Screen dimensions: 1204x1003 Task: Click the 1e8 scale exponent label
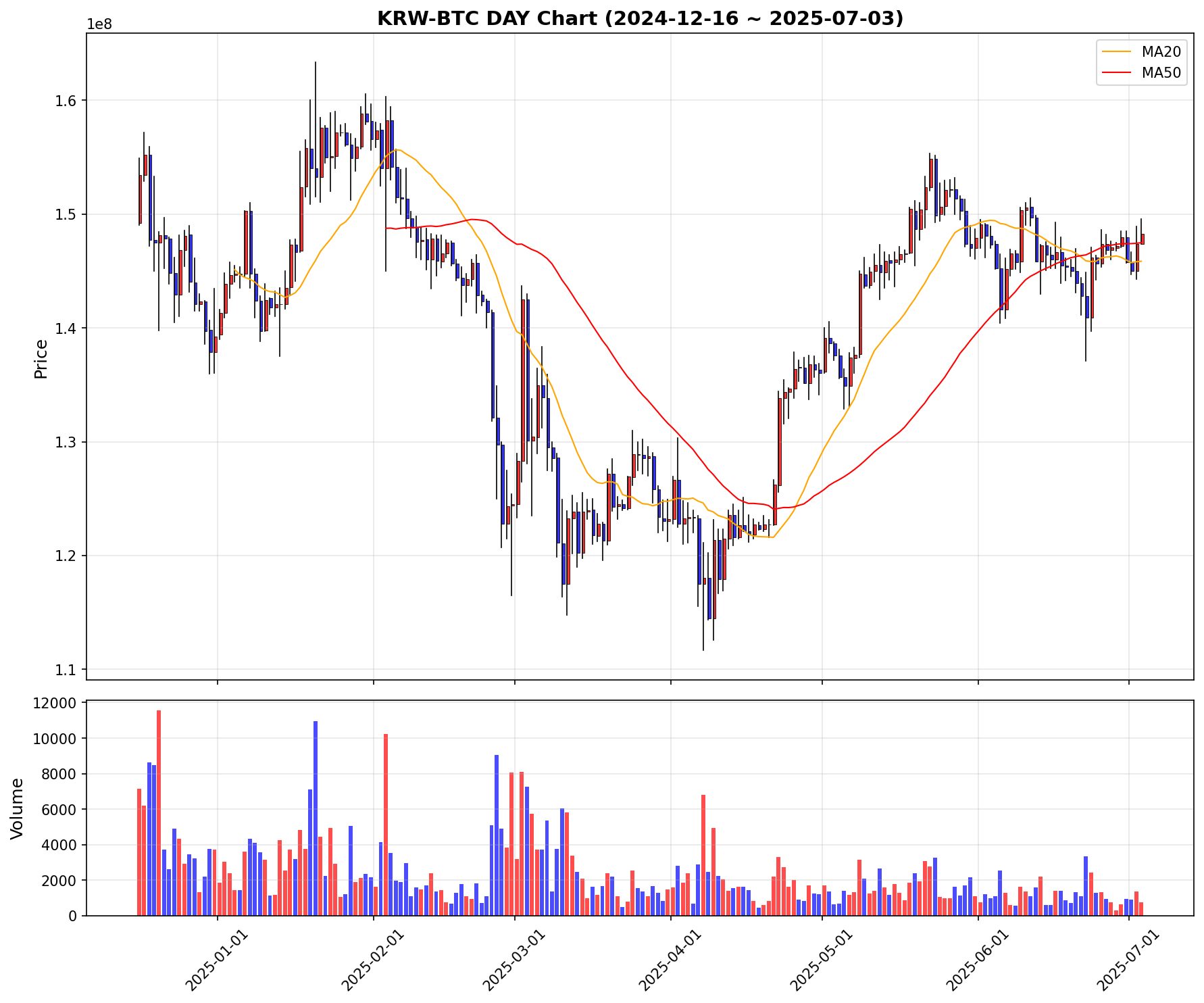[x=99, y=25]
